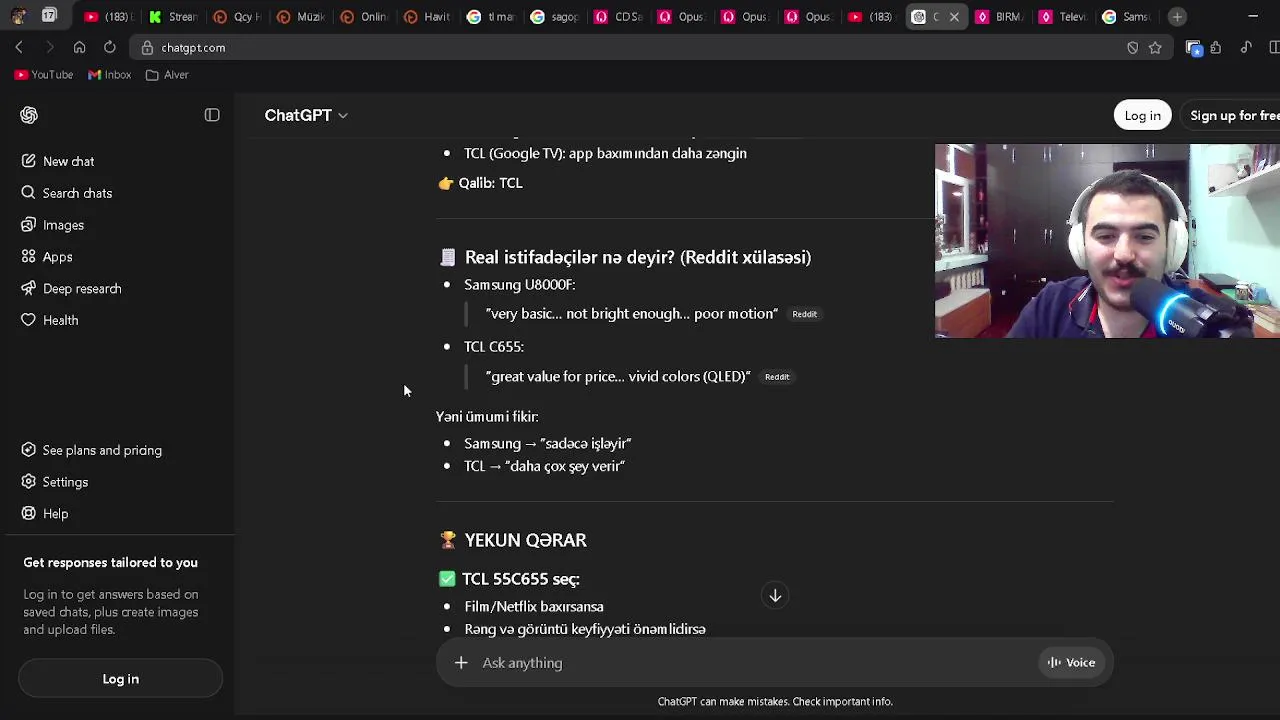Open the shield tracker-blocking icon in address bar
The image size is (1280, 720).
[x=1132, y=47]
